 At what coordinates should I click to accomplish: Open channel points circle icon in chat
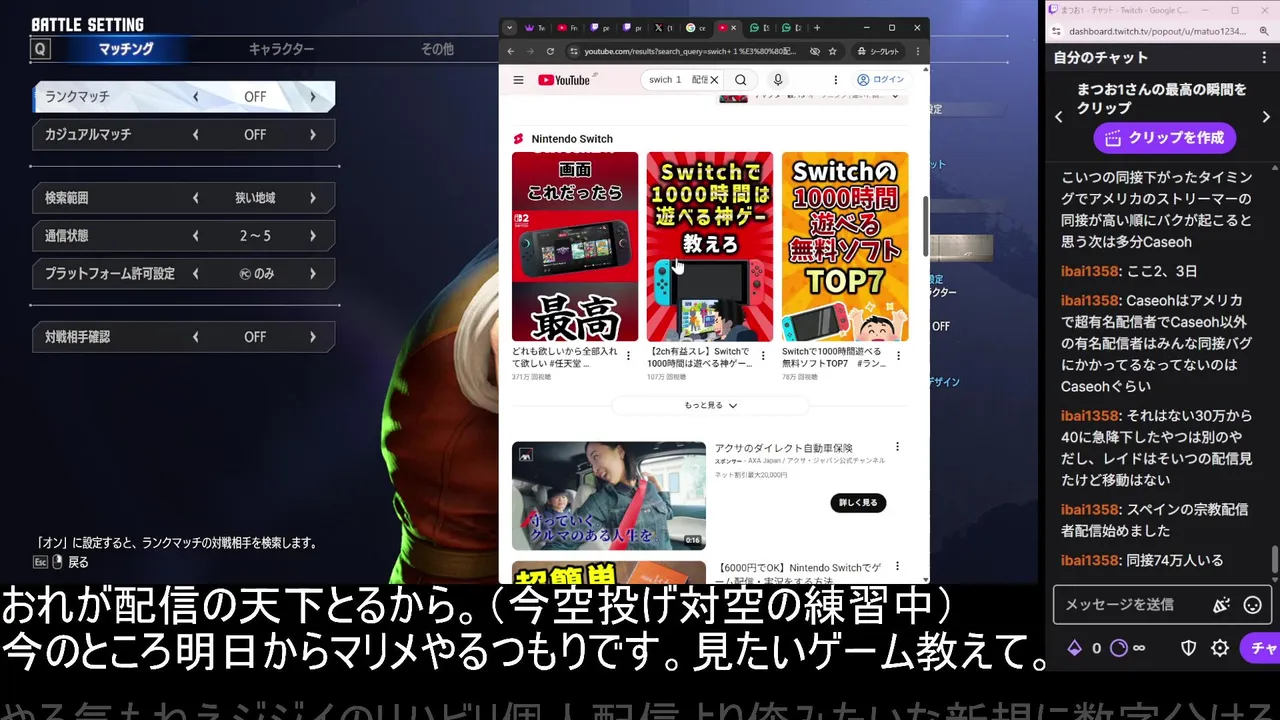click(x=1119, y=648)
